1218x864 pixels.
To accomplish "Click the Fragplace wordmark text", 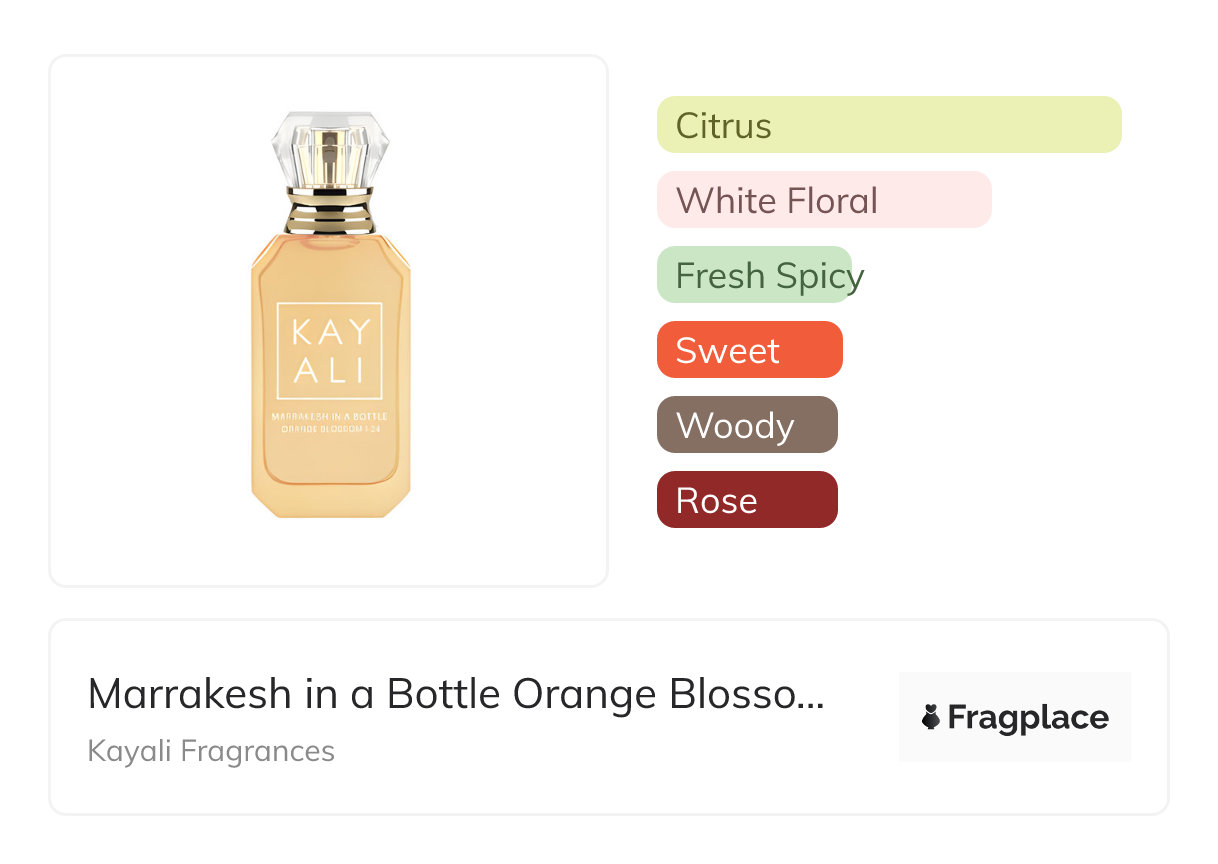I will 1028,717.
